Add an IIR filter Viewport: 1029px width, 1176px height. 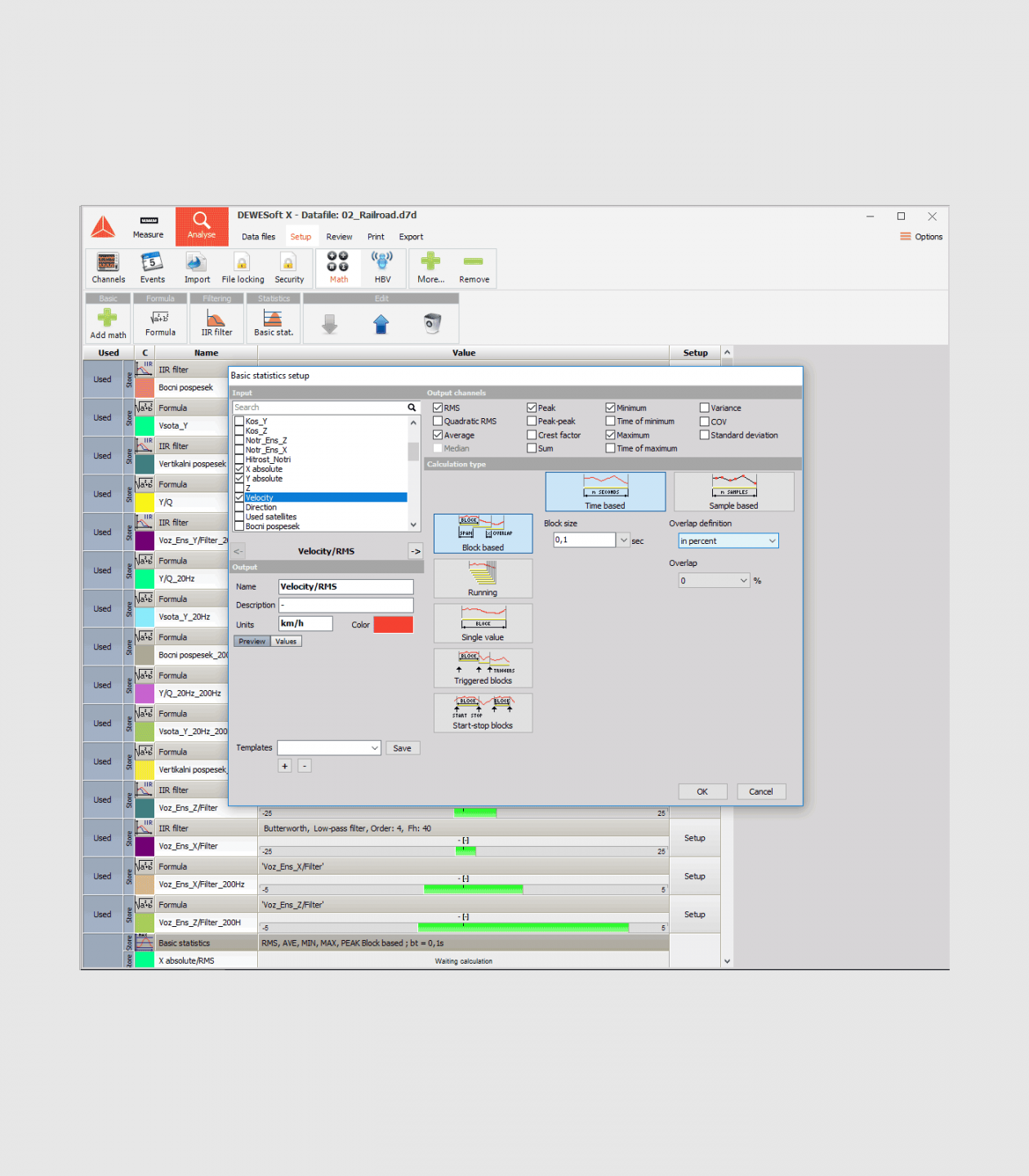216,323
